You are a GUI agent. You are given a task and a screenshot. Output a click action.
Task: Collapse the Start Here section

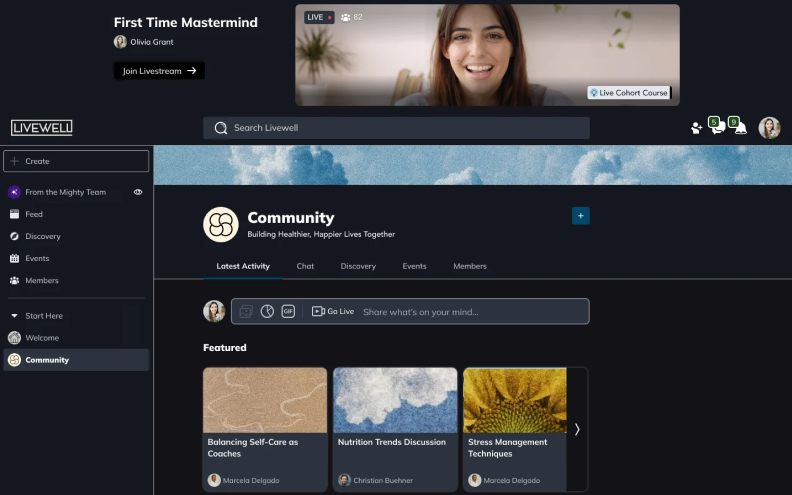[14, 316]
